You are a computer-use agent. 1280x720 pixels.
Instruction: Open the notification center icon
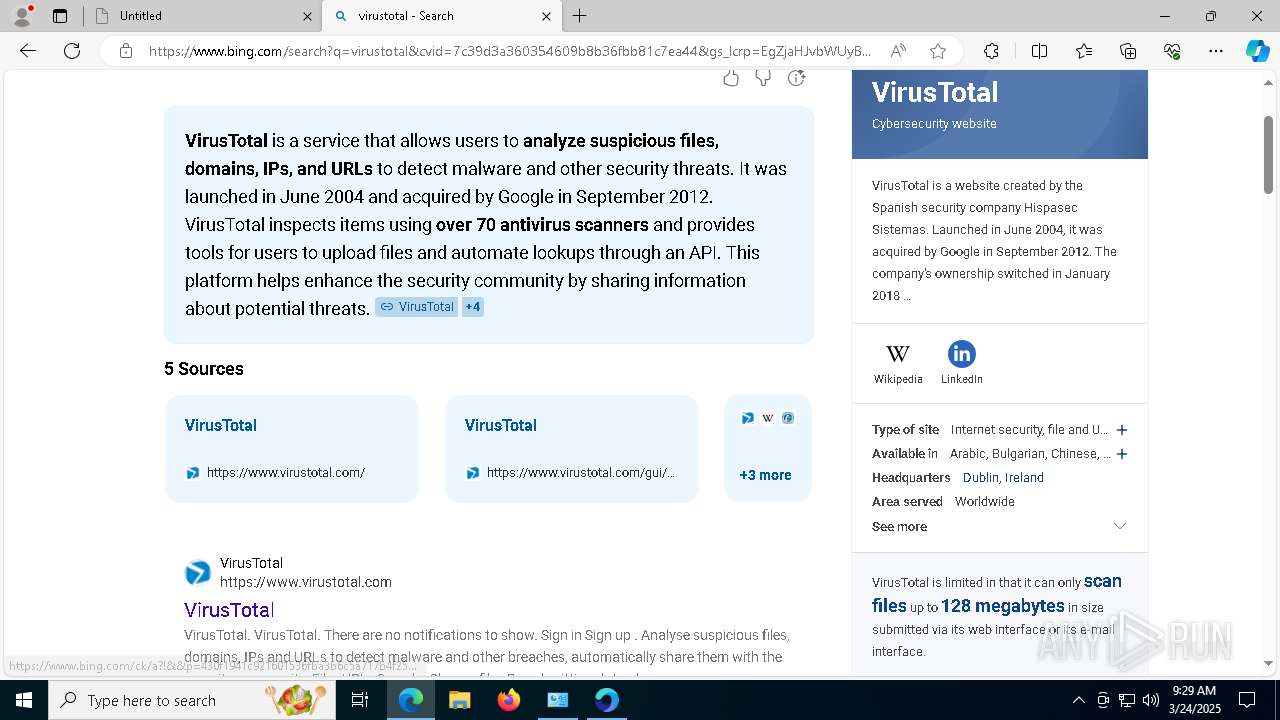coord(1247,700)
